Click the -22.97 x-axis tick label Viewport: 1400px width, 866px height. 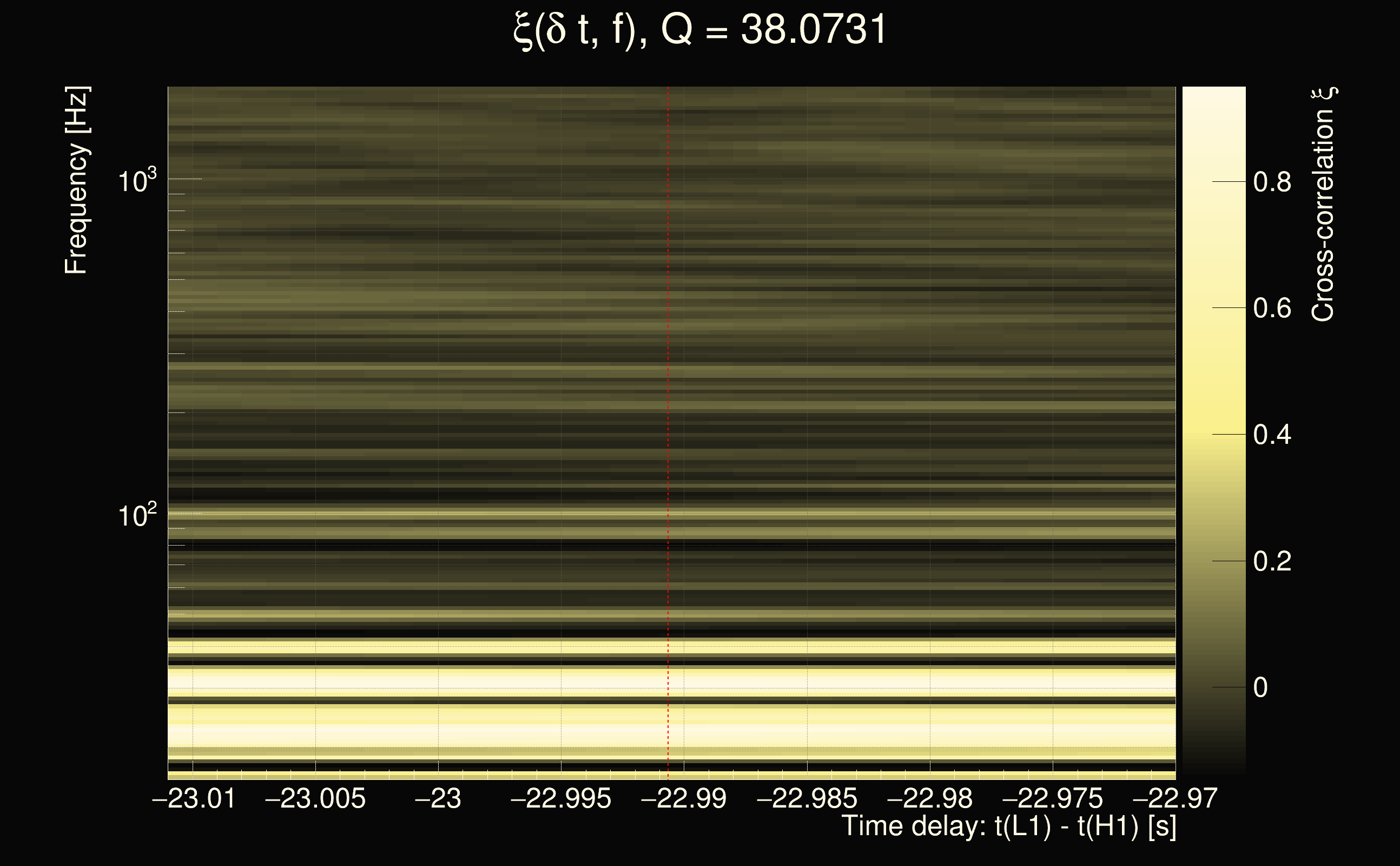tap(1174, 798)
